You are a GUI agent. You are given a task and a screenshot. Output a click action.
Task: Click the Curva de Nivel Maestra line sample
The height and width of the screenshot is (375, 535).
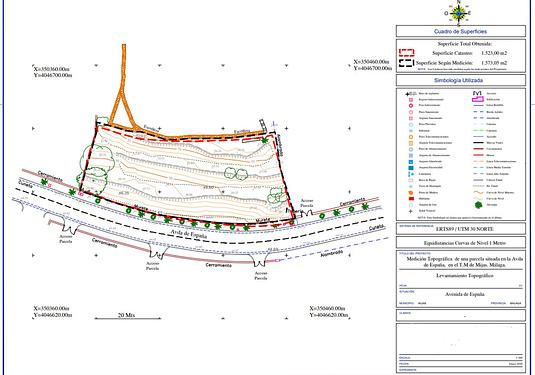(x=478, y=192)
